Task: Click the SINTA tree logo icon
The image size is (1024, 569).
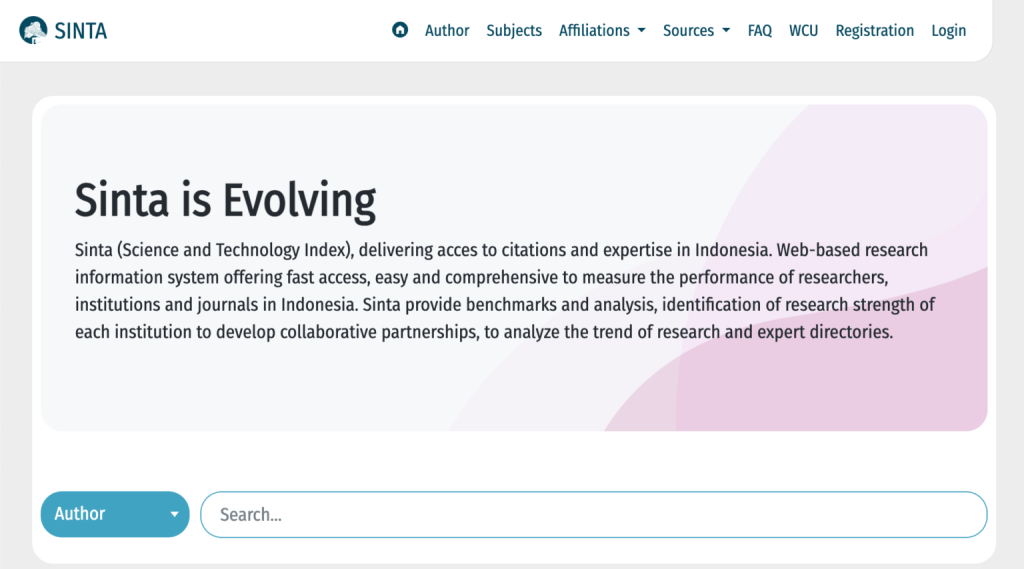Action: coord(34,30)
